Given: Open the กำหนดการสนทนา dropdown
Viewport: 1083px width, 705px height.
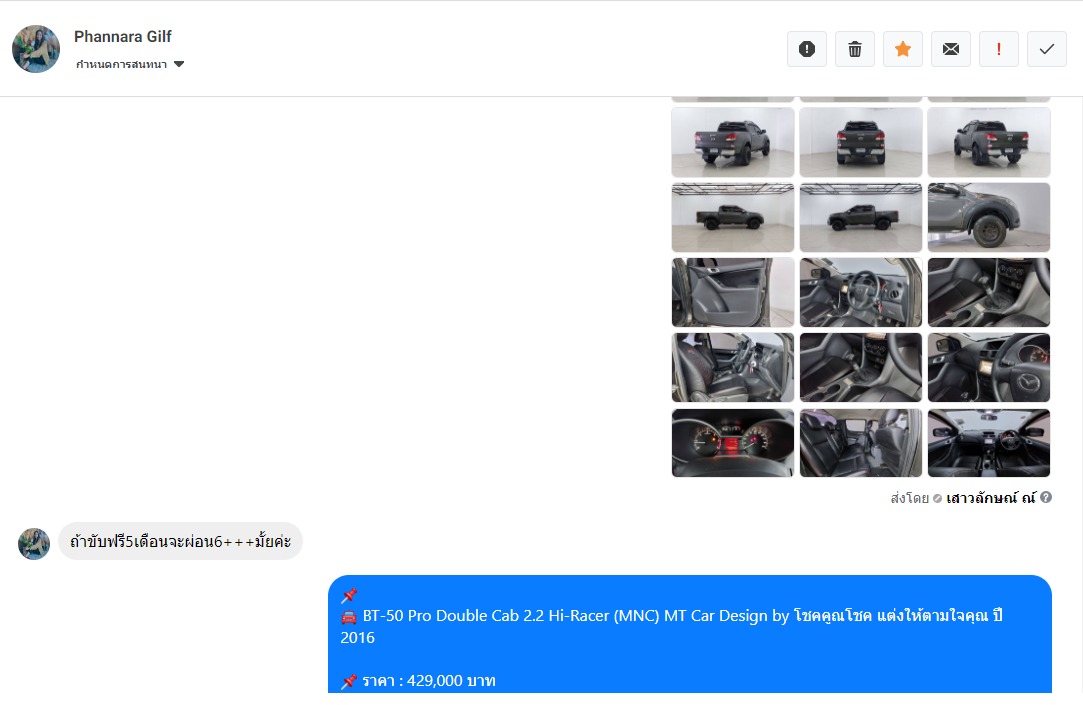Looking at the screenshot, I should (x=130, y=64).
